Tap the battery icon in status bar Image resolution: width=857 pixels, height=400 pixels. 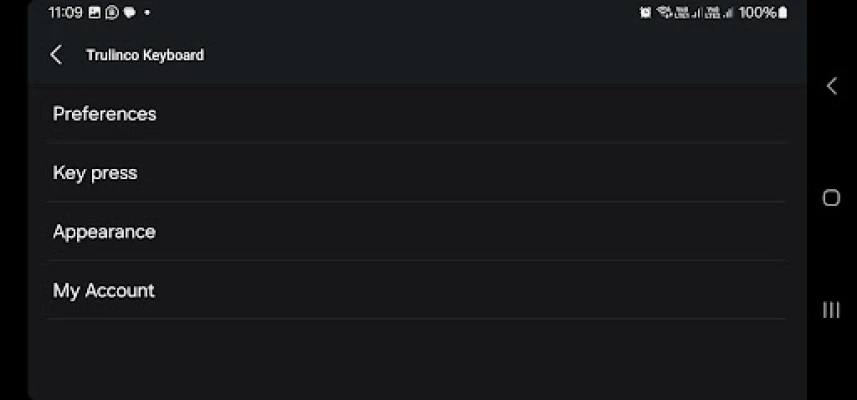click(783, 13)
